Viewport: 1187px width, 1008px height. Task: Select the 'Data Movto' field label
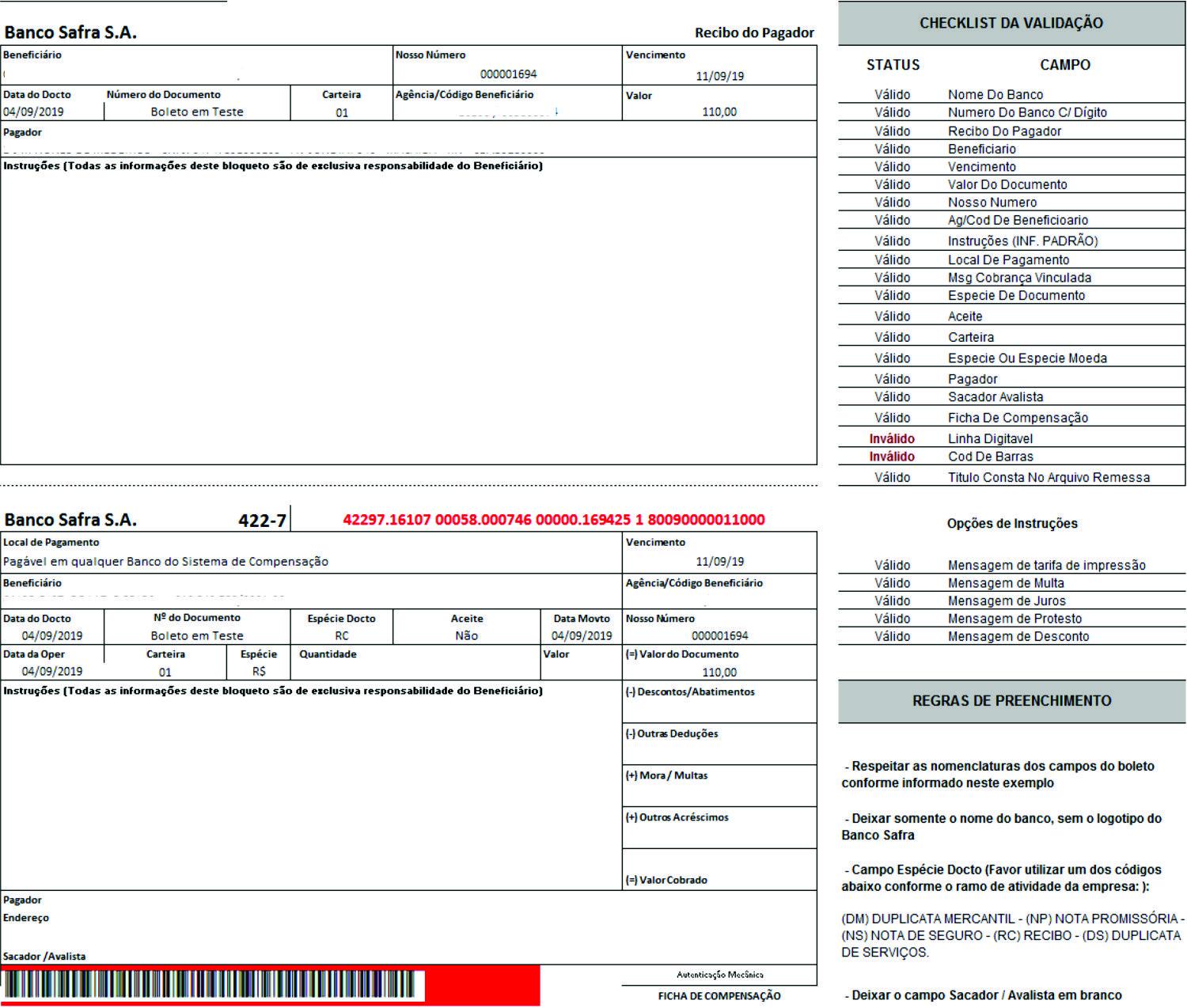[x=582, y=619]
